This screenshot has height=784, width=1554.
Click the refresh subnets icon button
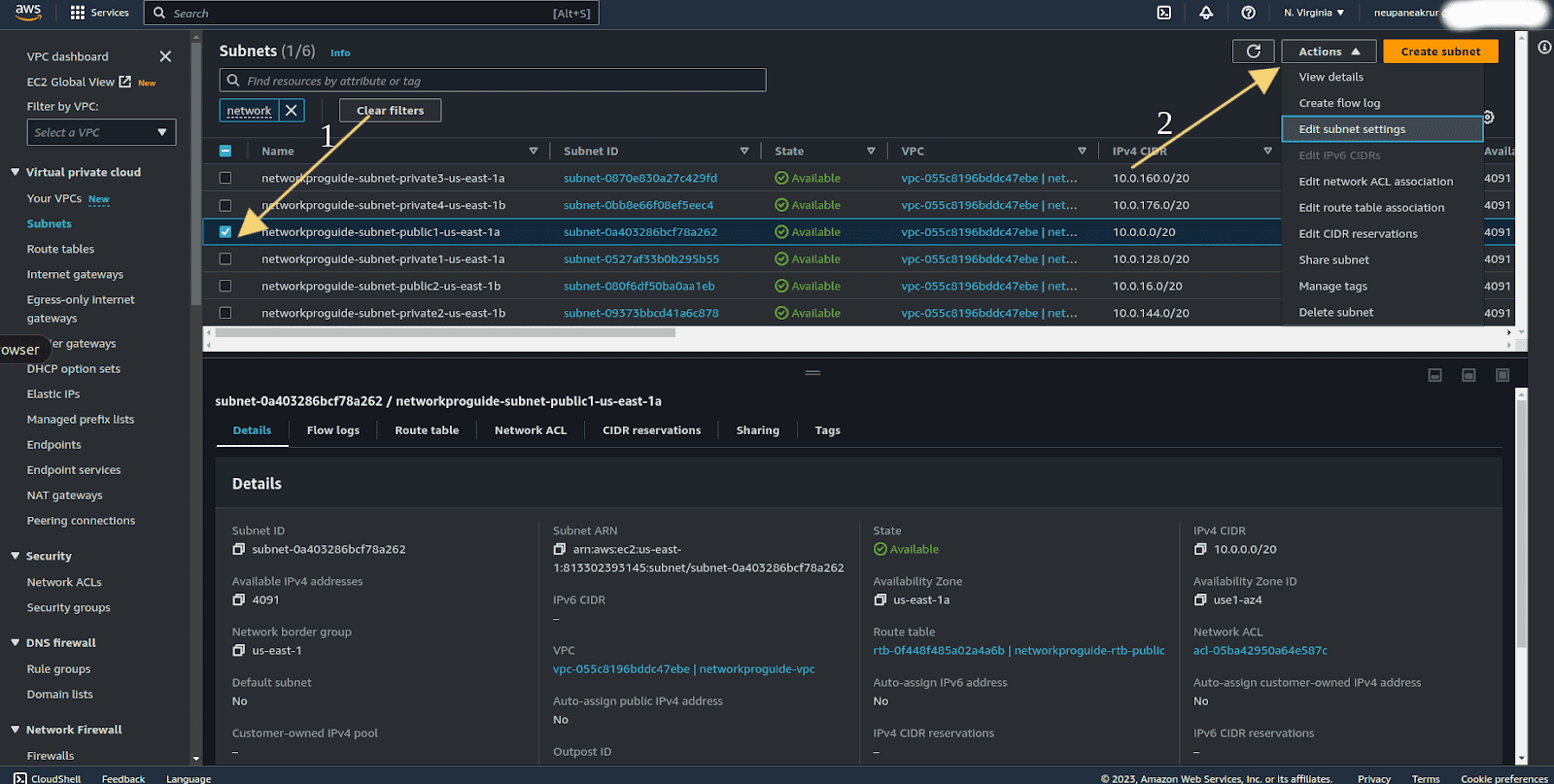pos(1253,51)
